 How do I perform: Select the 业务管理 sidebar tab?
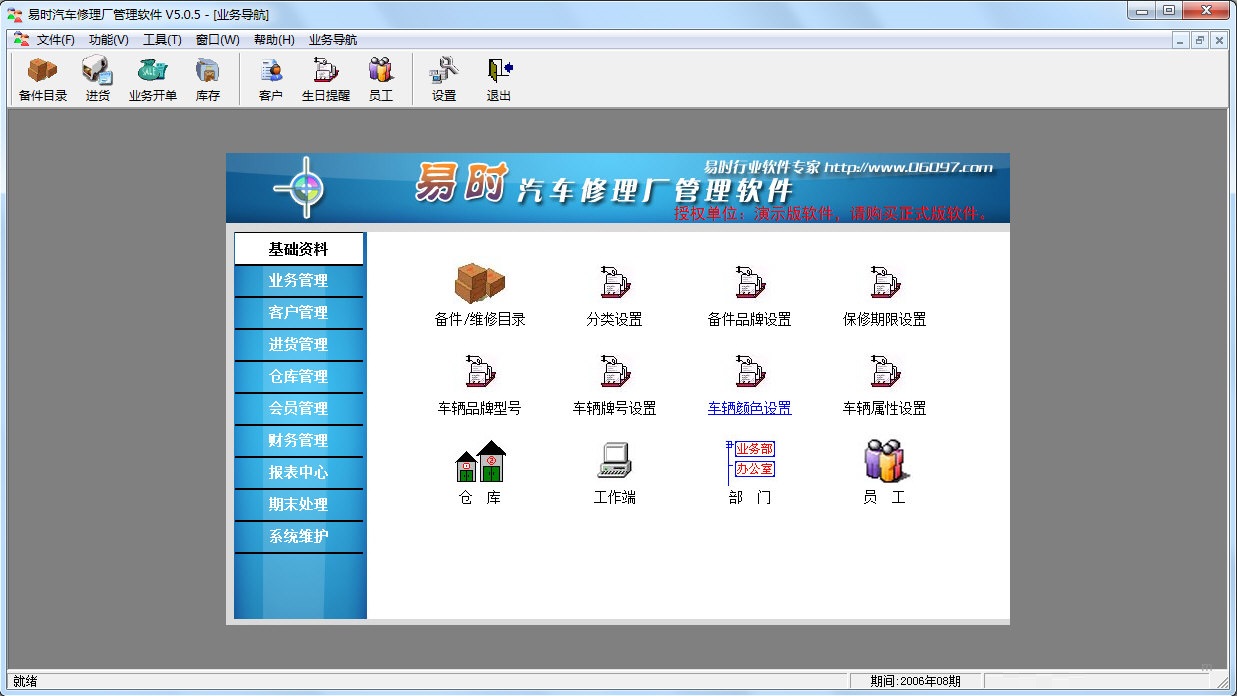coord(298,281)
